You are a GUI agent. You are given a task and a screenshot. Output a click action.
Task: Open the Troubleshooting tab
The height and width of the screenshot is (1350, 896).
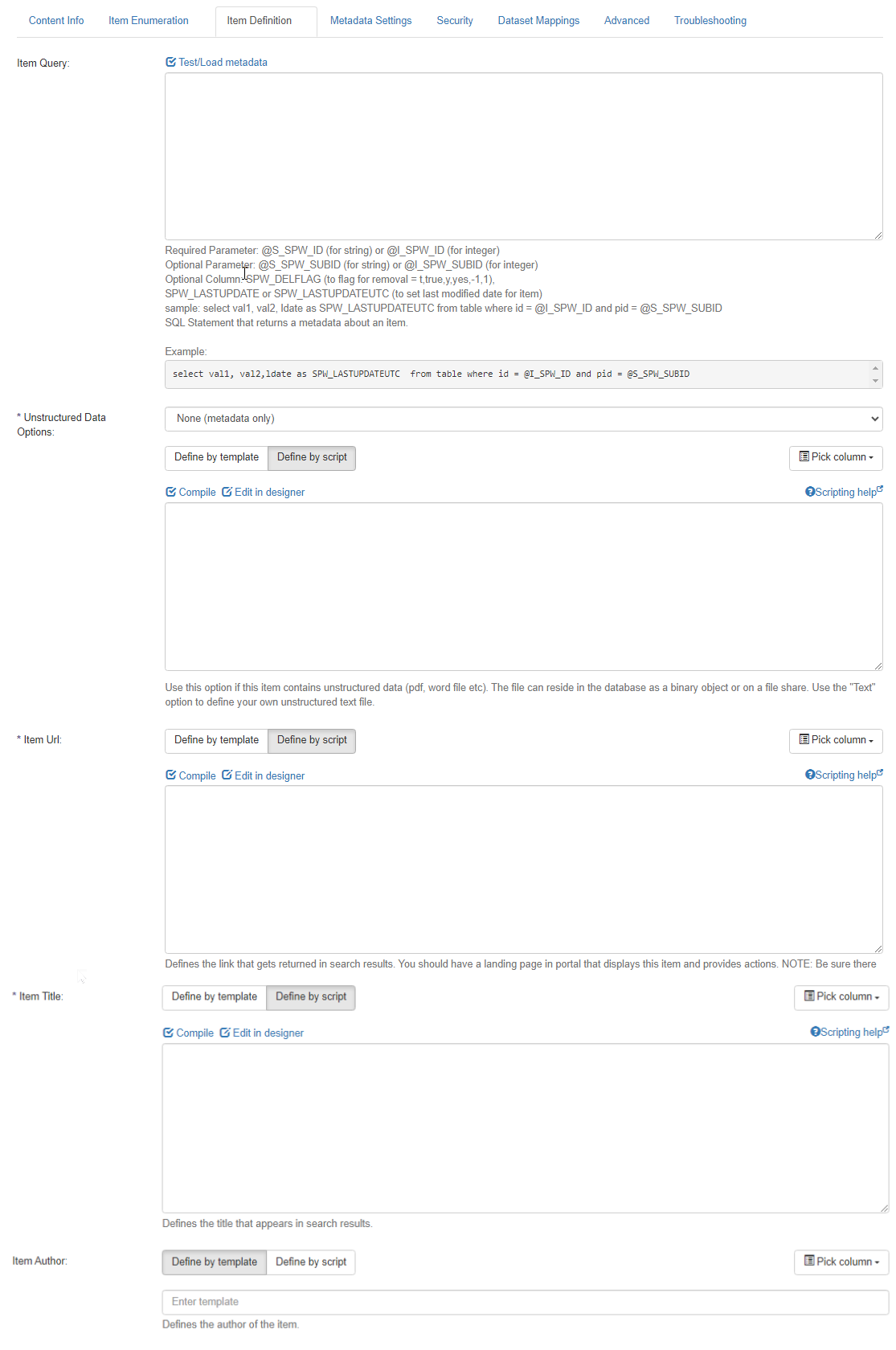(x=710, y=21)
